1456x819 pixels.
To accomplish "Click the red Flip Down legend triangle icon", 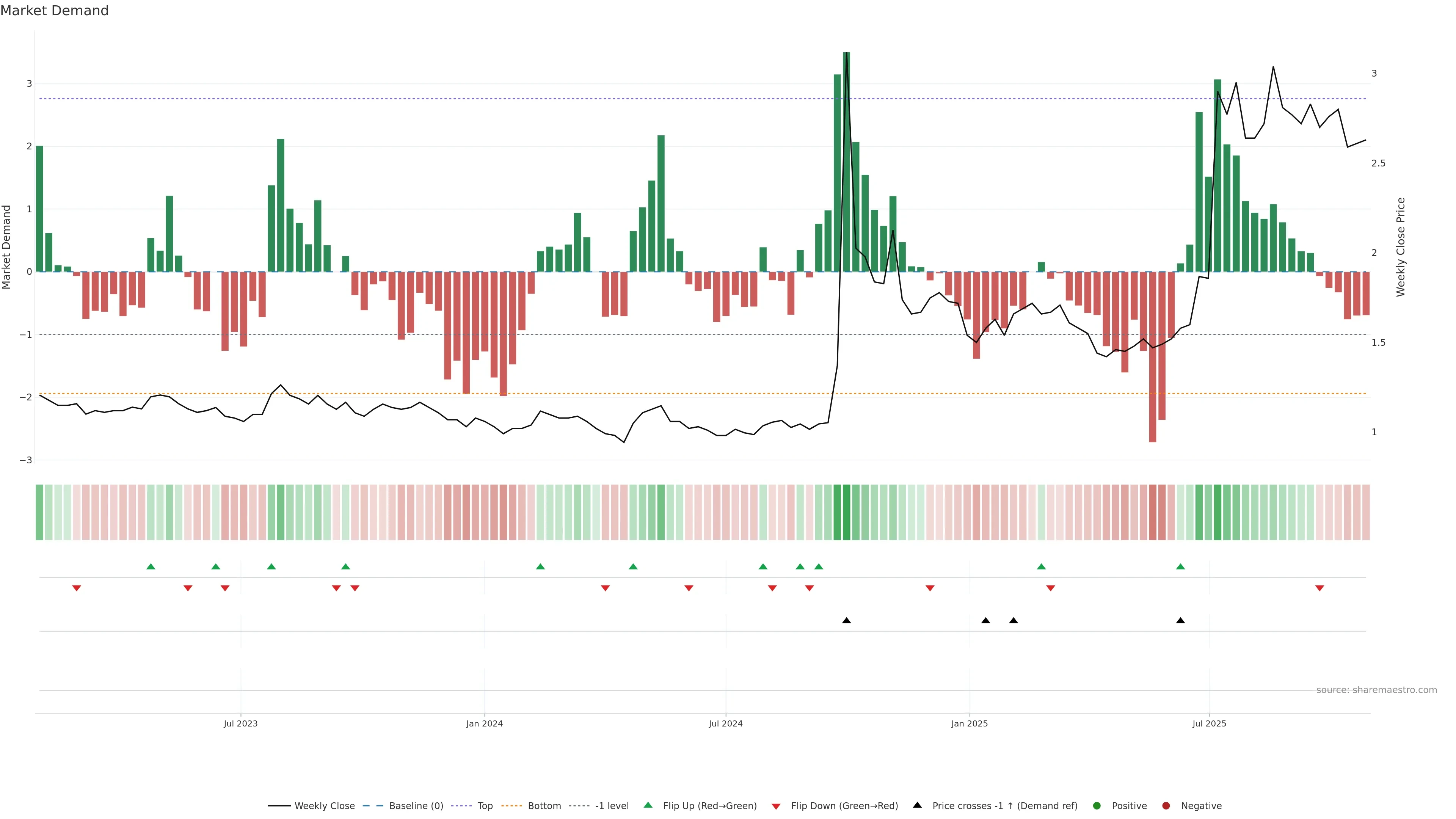I will (776, 806).
